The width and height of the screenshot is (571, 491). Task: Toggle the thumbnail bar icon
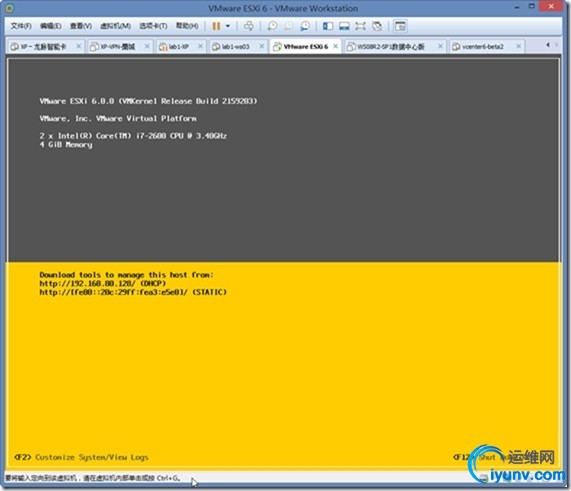[344, 26]
